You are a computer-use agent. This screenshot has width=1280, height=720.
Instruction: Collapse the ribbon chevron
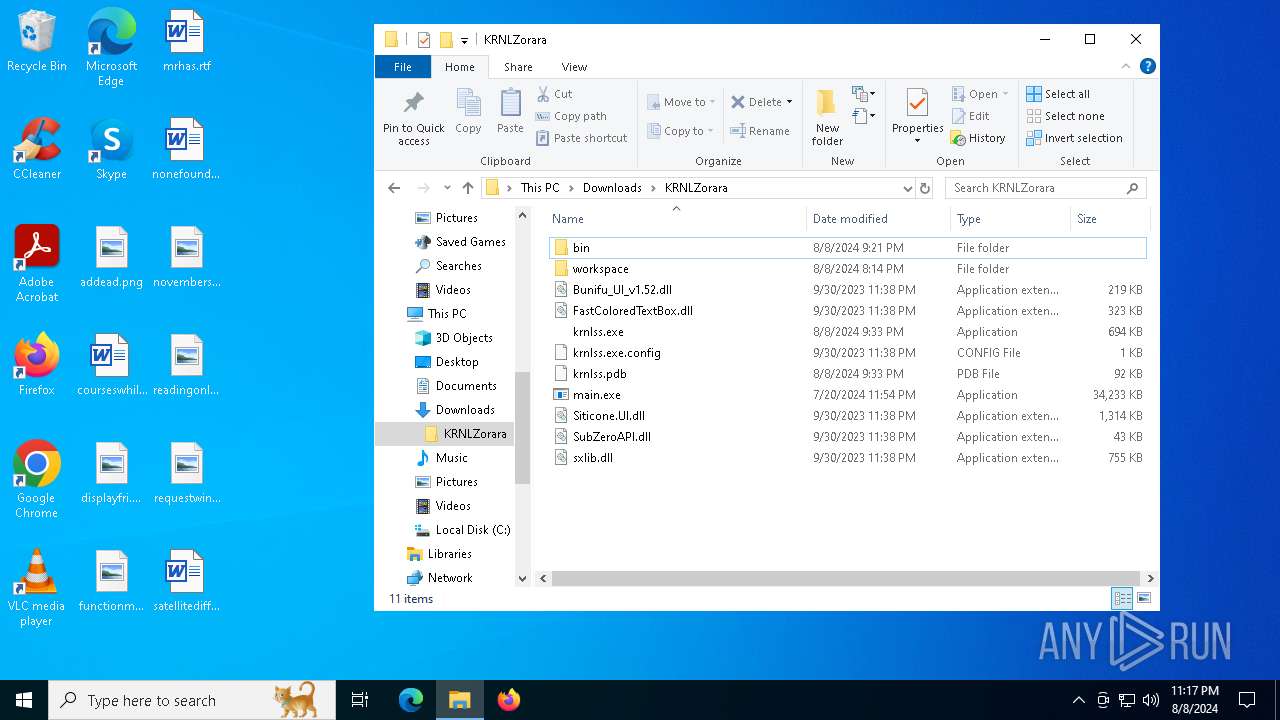click(1126, 66)
